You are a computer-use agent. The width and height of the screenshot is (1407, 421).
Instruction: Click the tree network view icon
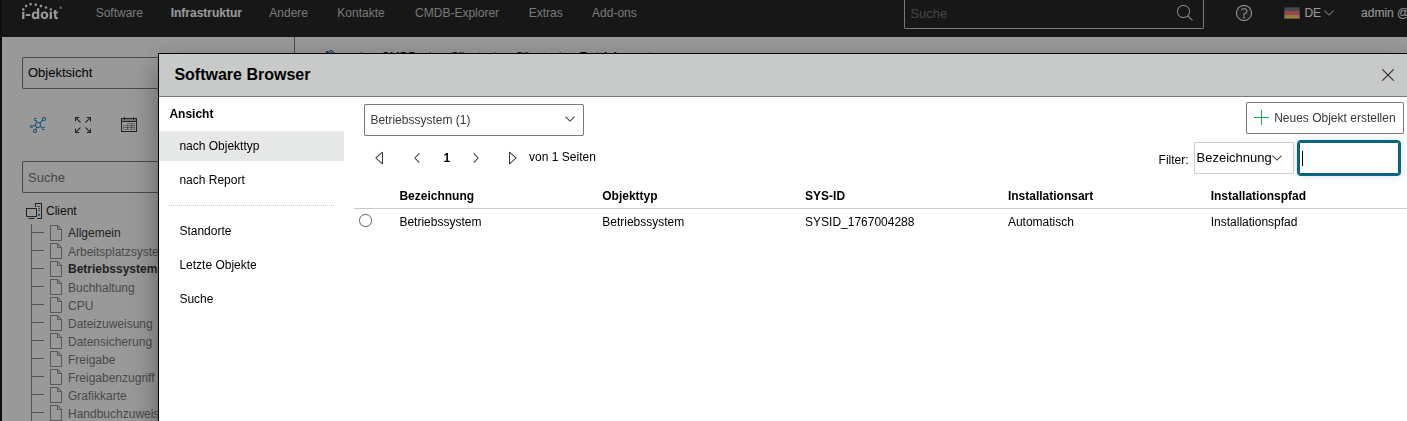(x=38, y=125)
